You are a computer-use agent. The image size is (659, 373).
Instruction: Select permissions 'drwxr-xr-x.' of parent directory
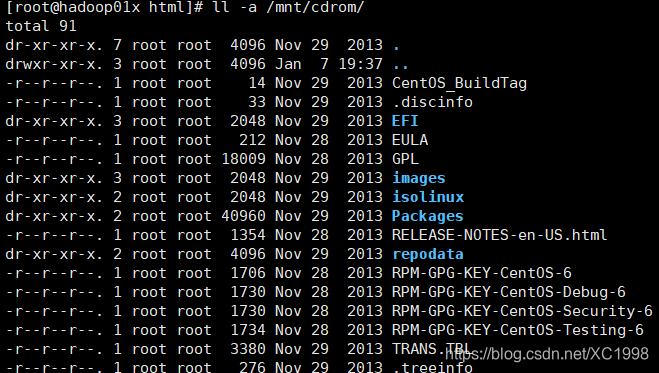click(54, 64)
